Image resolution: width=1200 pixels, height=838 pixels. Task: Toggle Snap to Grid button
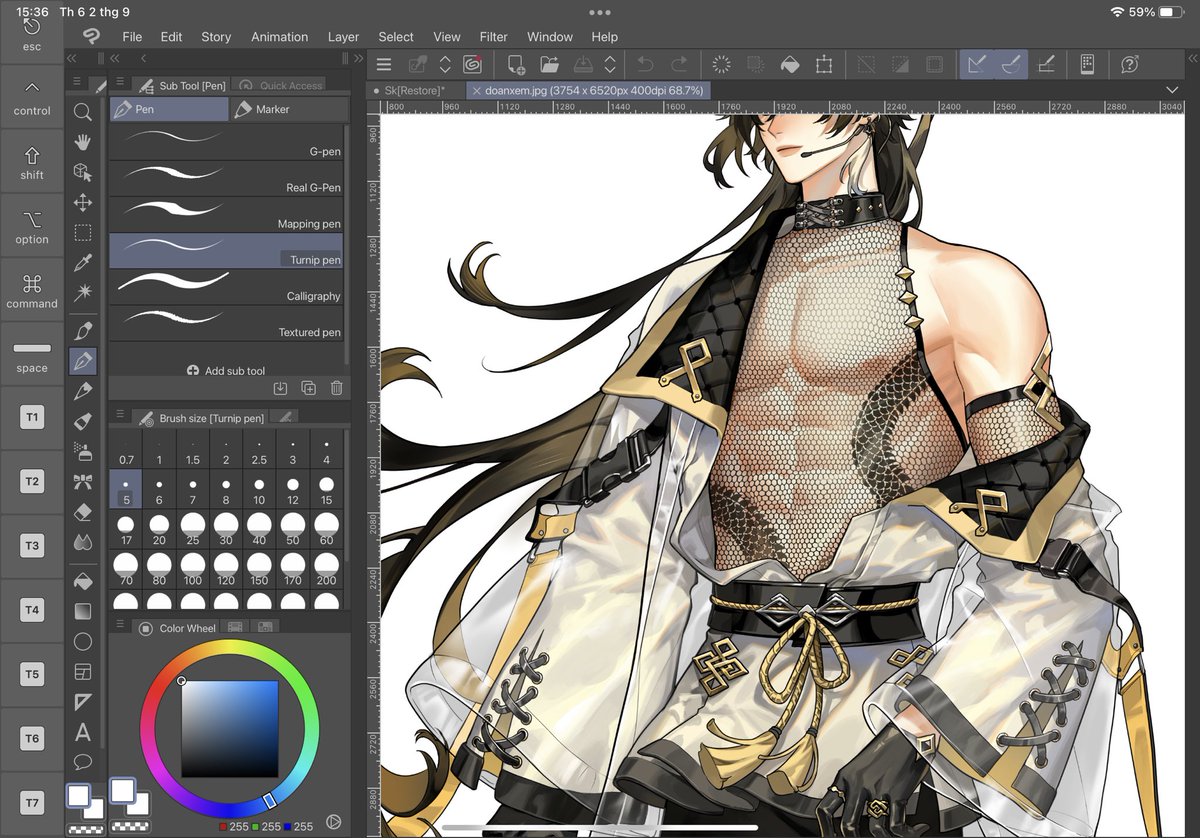[1045, 64]
